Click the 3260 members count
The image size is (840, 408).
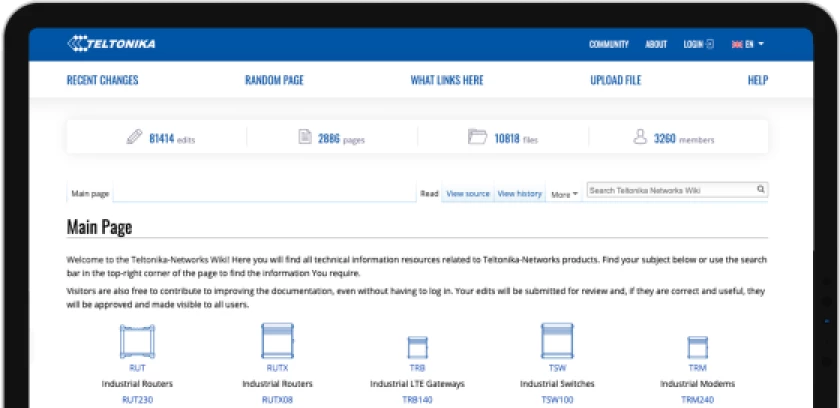[x=665, y=139]
